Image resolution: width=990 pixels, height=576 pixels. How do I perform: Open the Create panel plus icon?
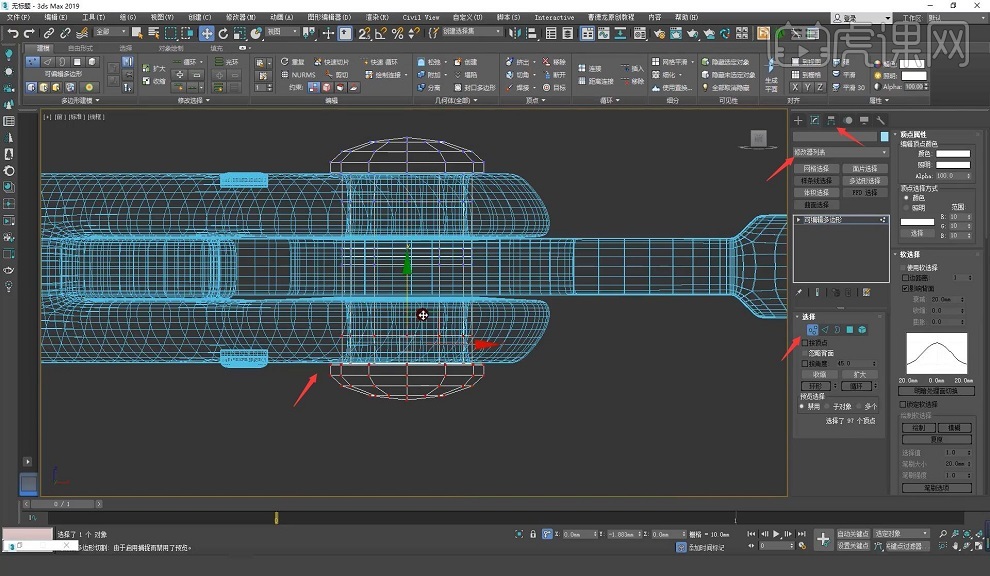798,121
